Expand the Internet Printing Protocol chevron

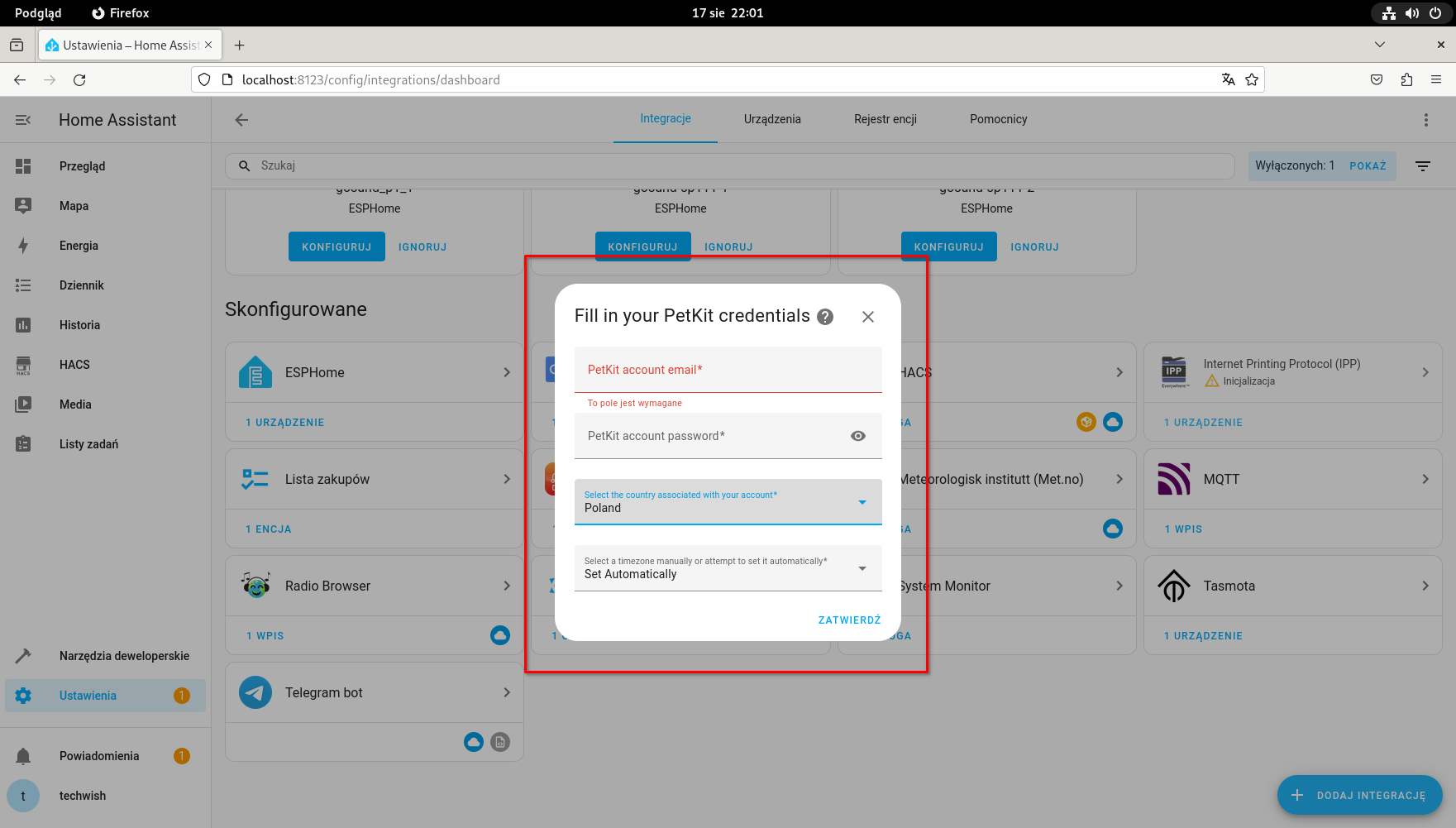coord(1425,373)
